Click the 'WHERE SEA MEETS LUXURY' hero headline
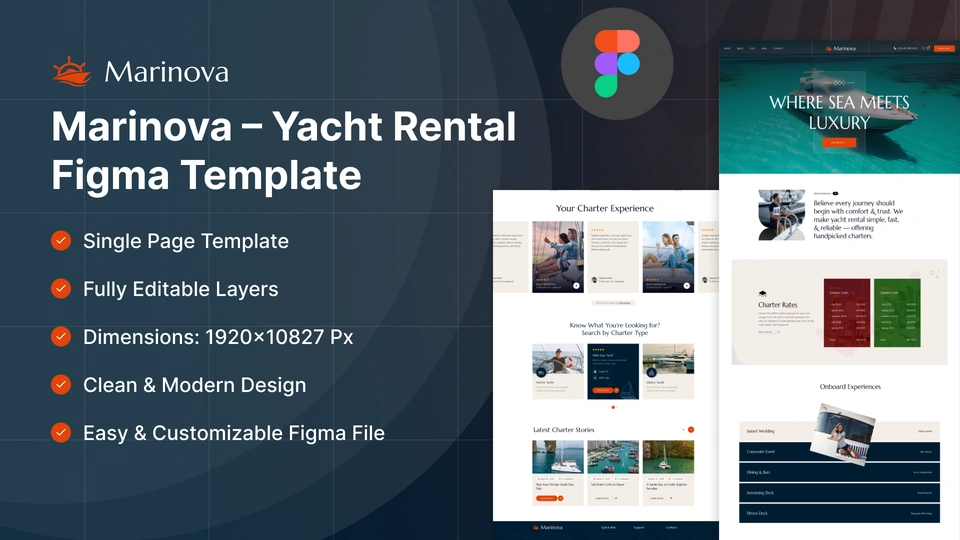The image size is (960, 540). (x=839, y=112)
